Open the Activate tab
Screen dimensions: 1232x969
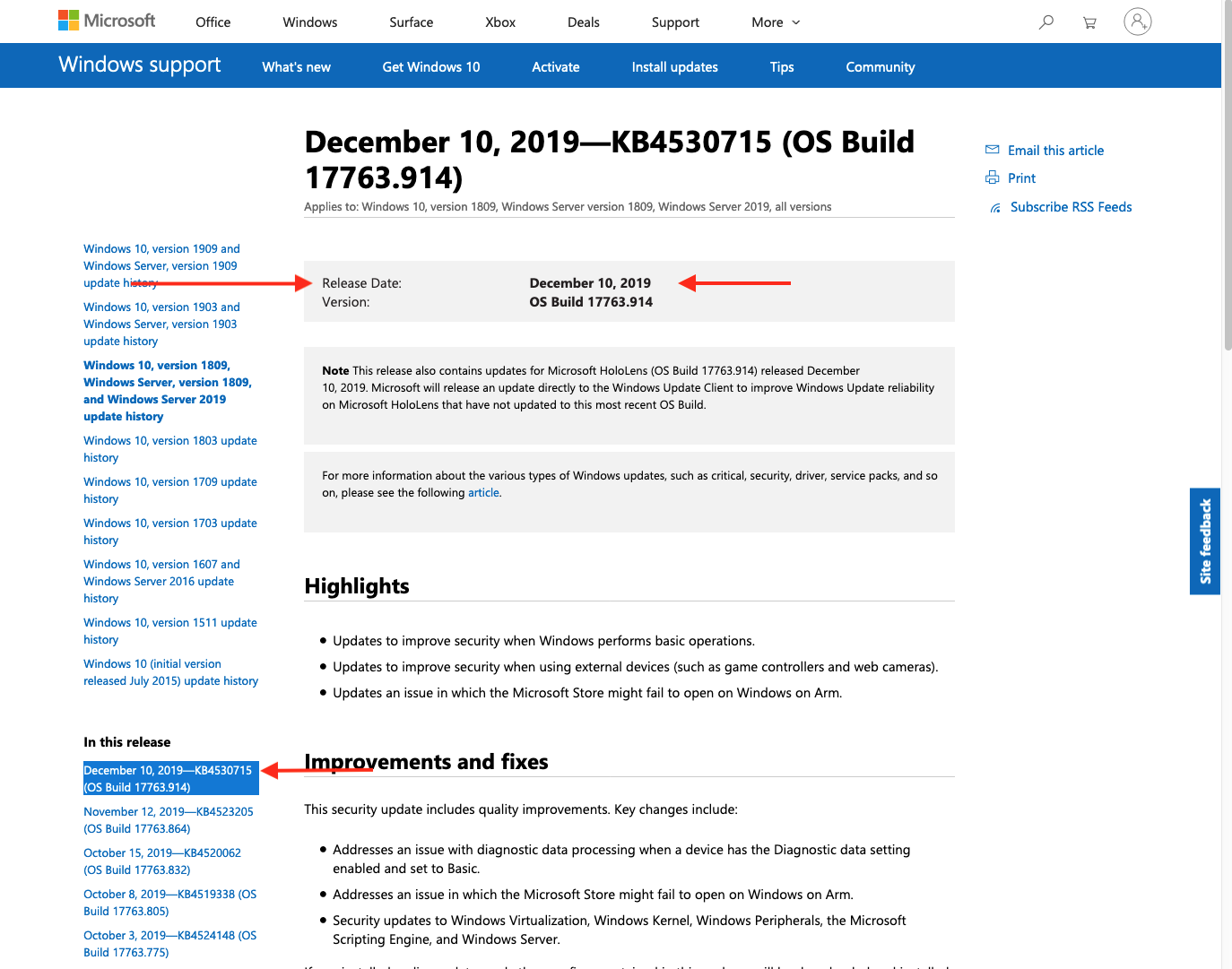pos(556,67)
